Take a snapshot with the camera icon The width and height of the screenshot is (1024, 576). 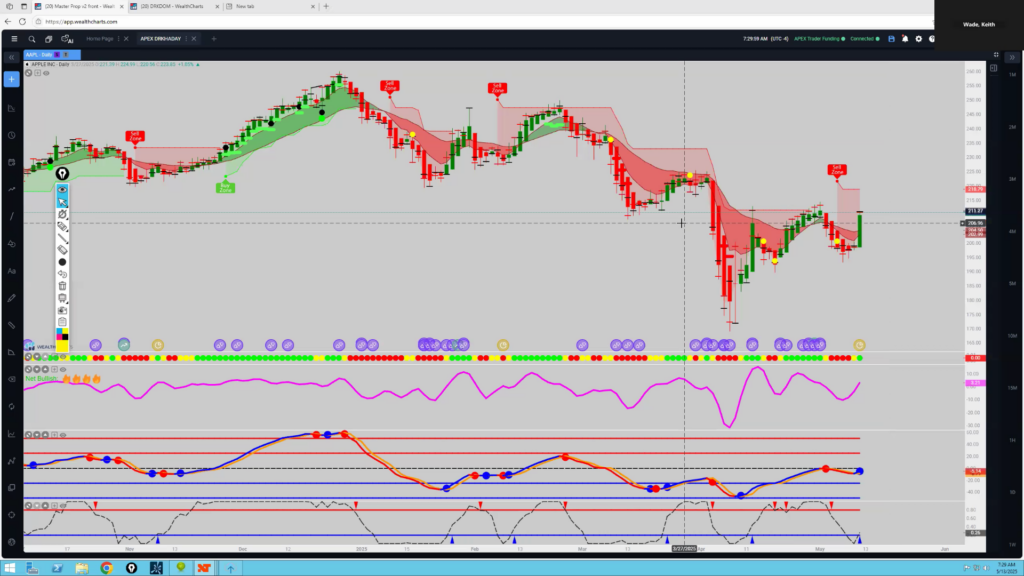[62, 310]
